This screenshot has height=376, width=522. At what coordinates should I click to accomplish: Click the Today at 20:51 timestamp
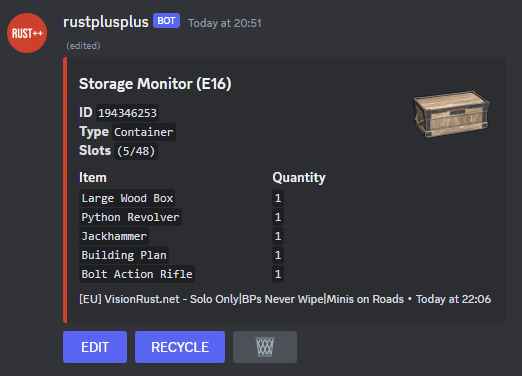click(225, 23)
